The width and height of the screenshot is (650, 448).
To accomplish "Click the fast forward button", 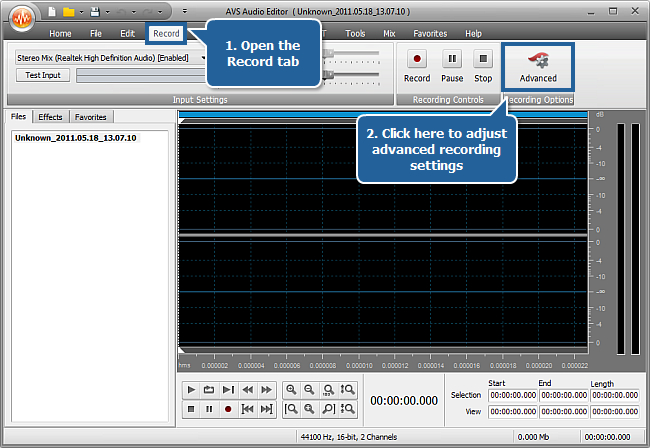I will [x=266, y=390].
